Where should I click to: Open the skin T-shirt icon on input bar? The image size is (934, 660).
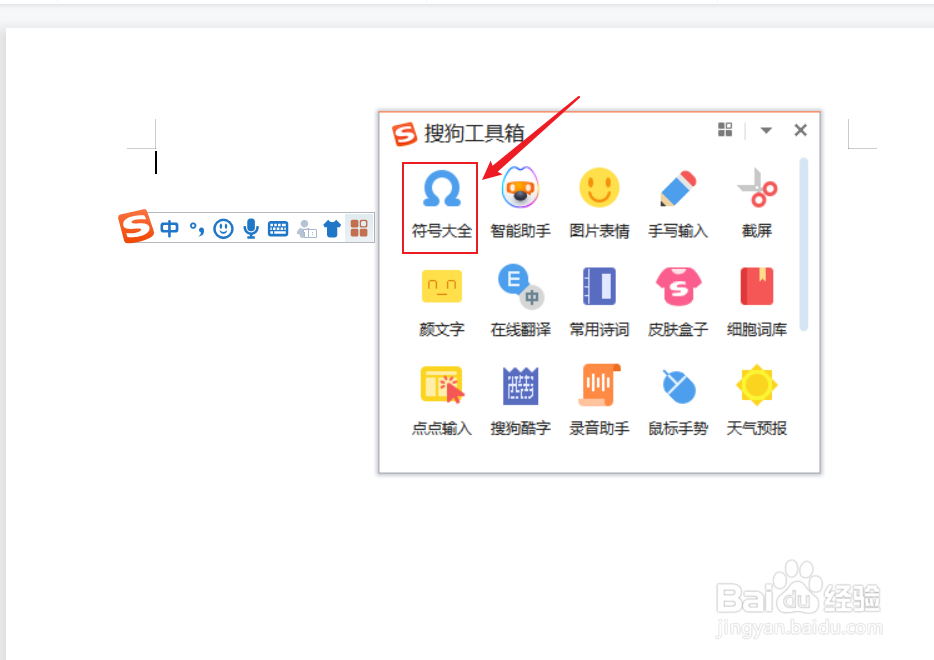[332, 228]
